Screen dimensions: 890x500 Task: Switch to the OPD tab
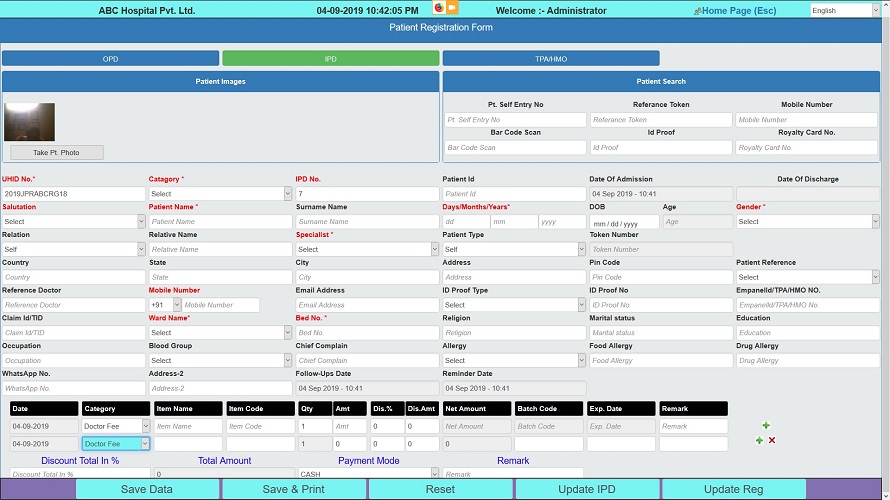tap(110, 59)
